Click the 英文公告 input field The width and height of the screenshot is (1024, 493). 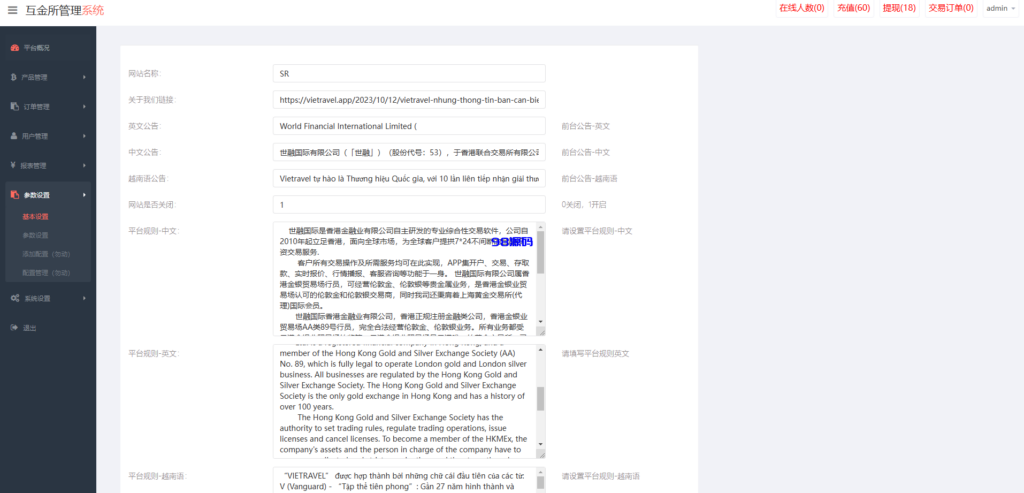point(409,126)
